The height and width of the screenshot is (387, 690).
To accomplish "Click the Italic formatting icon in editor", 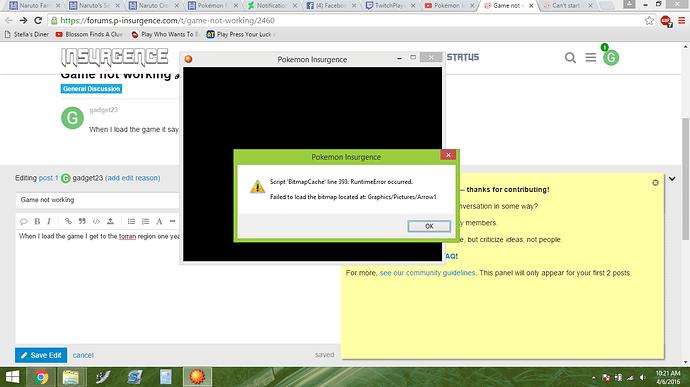I will (49, 221).
